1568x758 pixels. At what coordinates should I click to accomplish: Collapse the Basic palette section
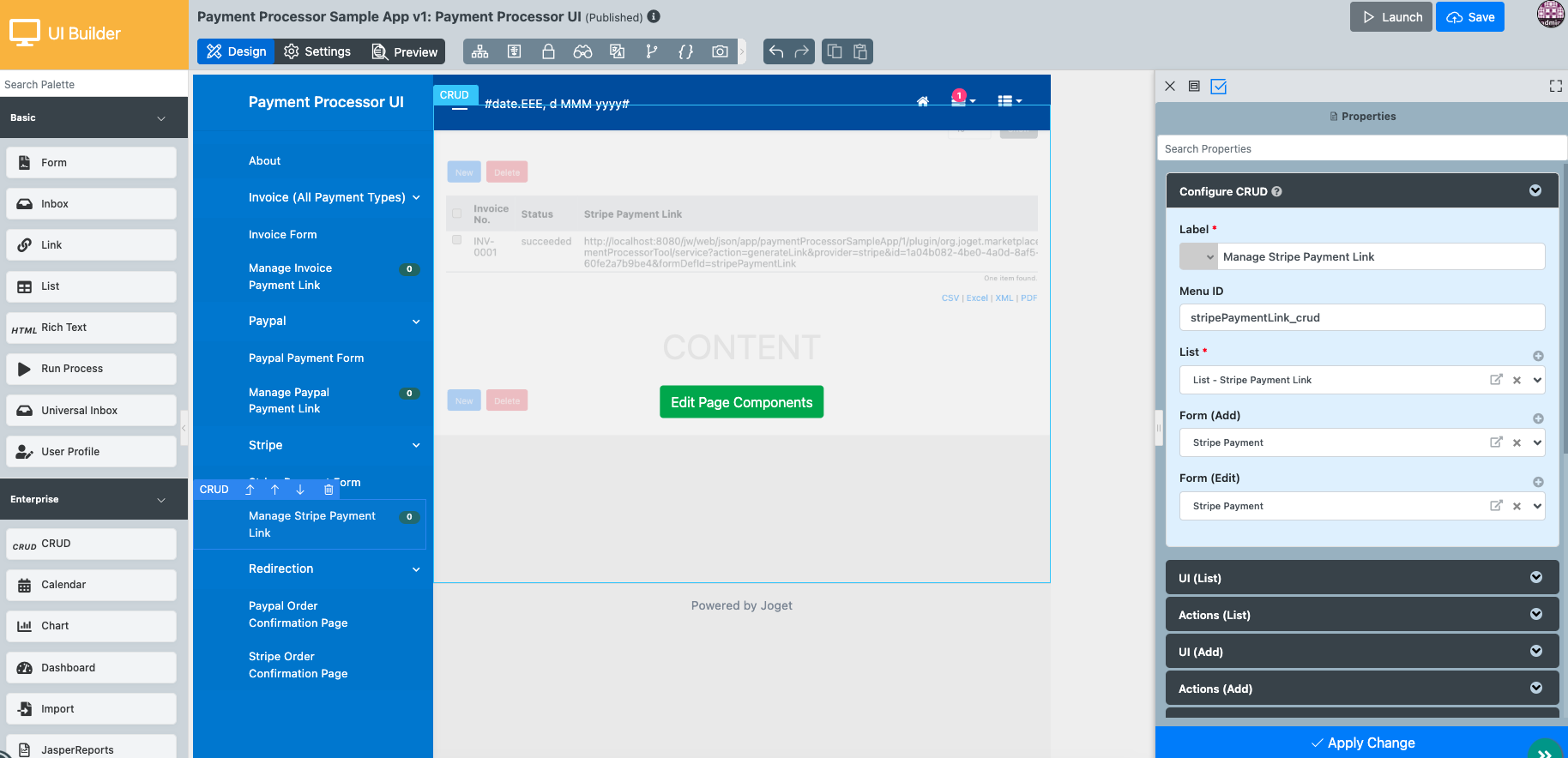point(161,118)
